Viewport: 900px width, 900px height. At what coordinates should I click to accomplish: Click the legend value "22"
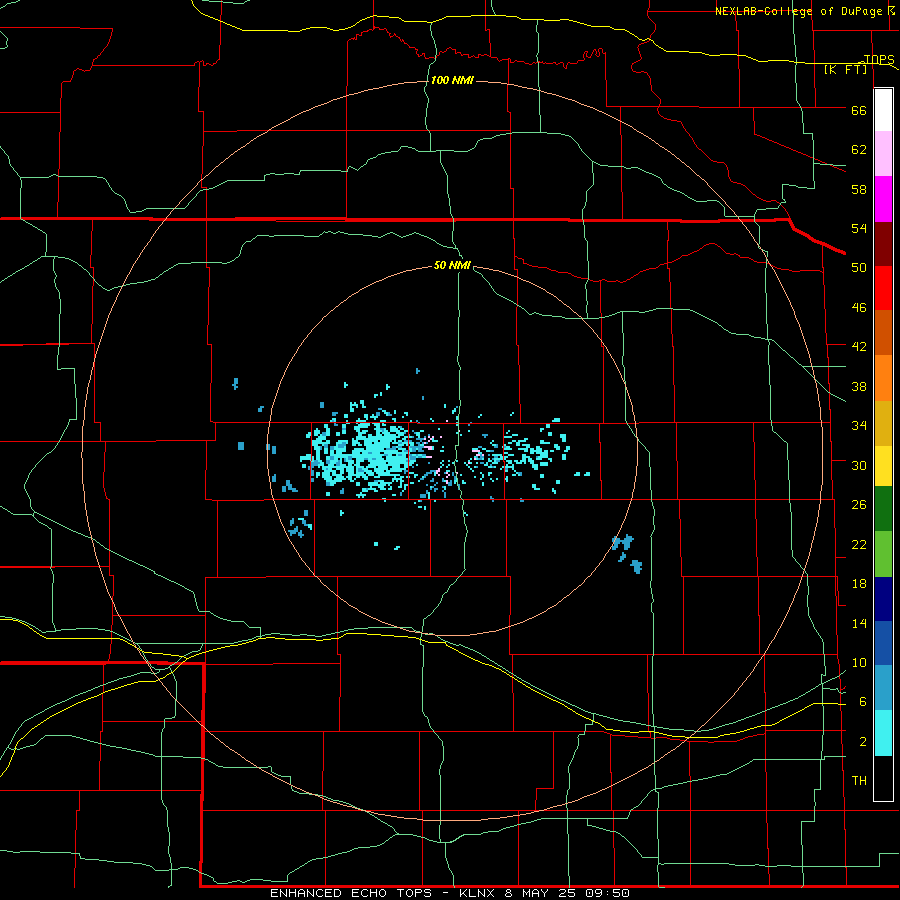pyautogui.click(x=859, y=544)
